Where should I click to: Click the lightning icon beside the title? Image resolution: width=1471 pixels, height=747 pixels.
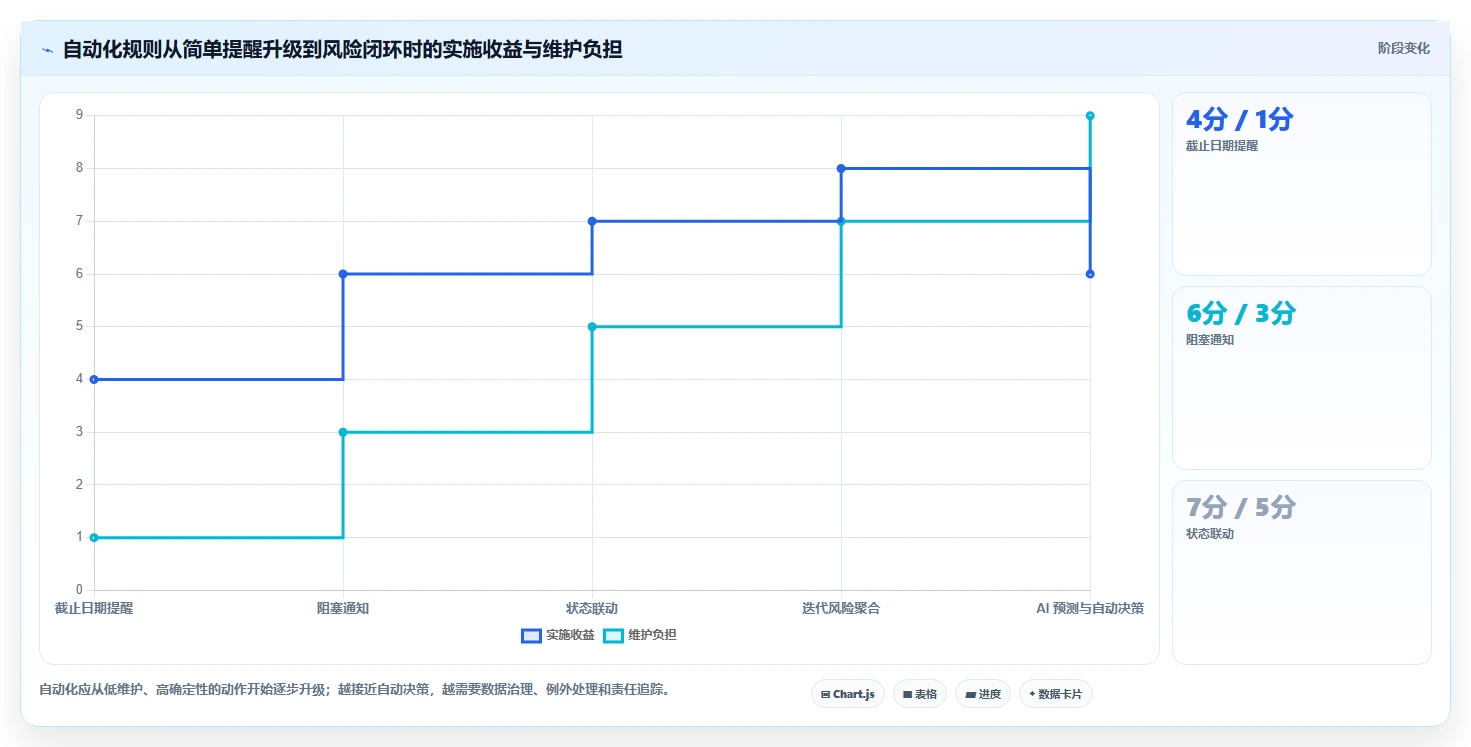tap(47, 50)
